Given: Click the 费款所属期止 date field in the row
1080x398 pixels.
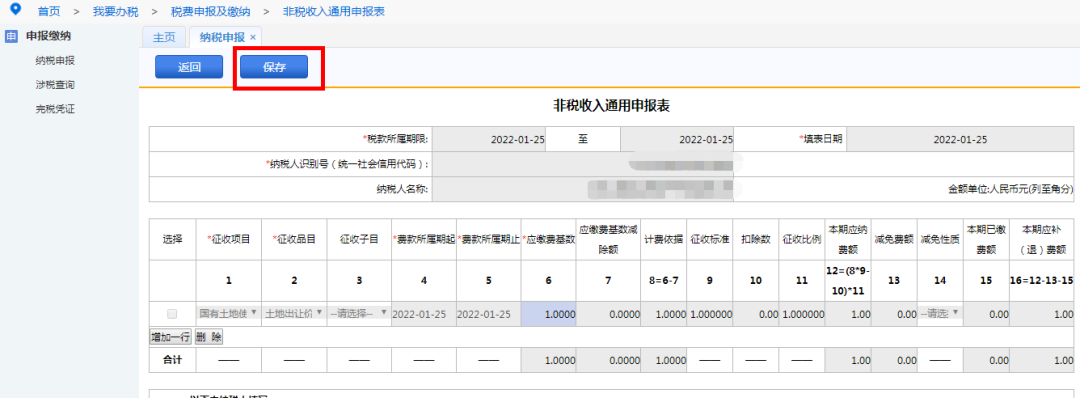Looking at the screenshot, I should pos(488,314).
